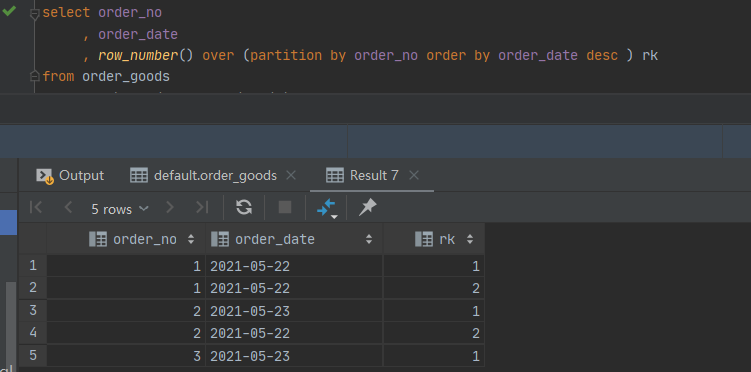Close the Result 7 tab
Image resolution: width=751 pixels, height=372 pixels.
(414, 176)
